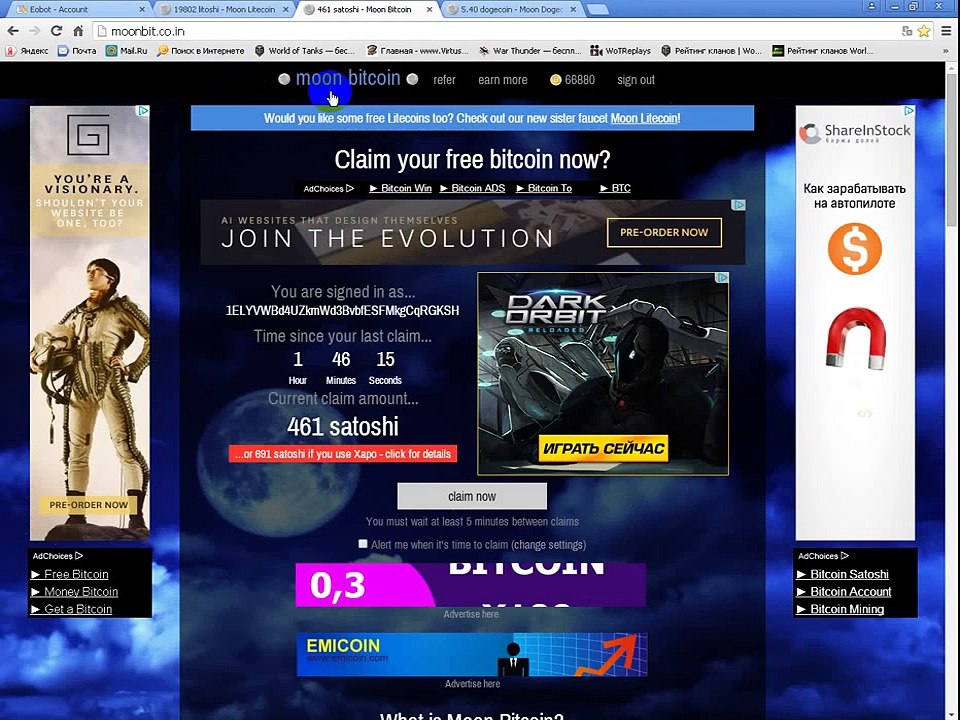
Task: Open the earn more menu item
Action: click(503, 80)
